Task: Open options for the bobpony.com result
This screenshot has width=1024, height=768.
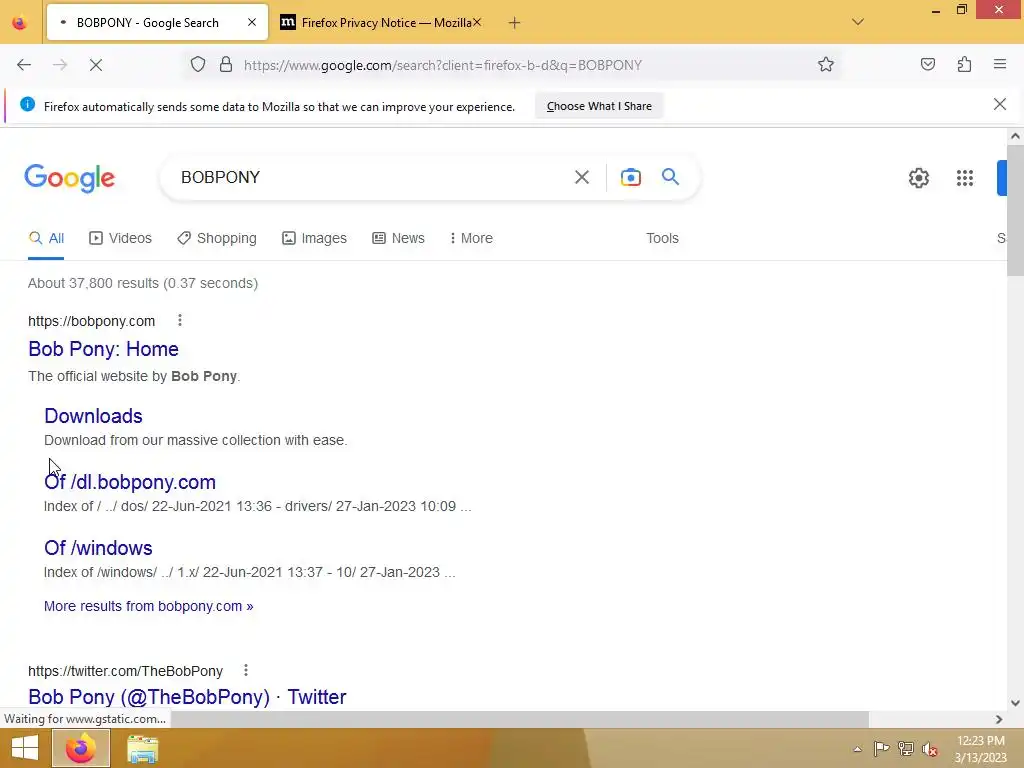Action: pyautogui.click(x=180, y=320)
